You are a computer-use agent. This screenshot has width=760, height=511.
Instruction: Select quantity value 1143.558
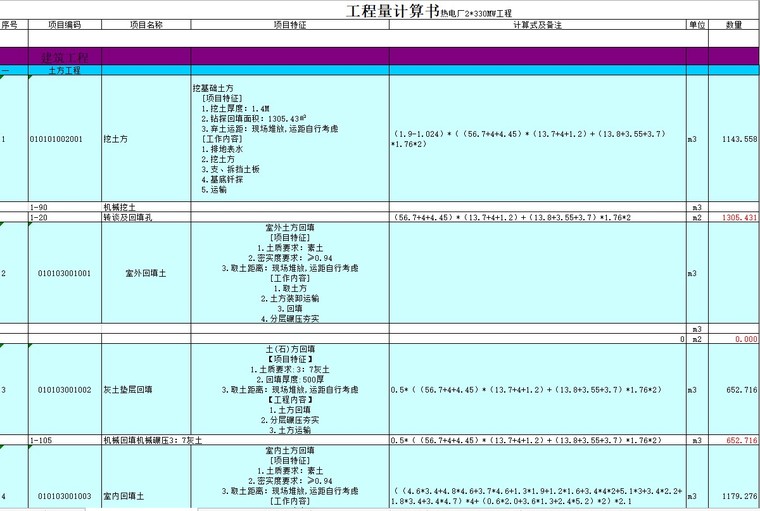[739, 139]
